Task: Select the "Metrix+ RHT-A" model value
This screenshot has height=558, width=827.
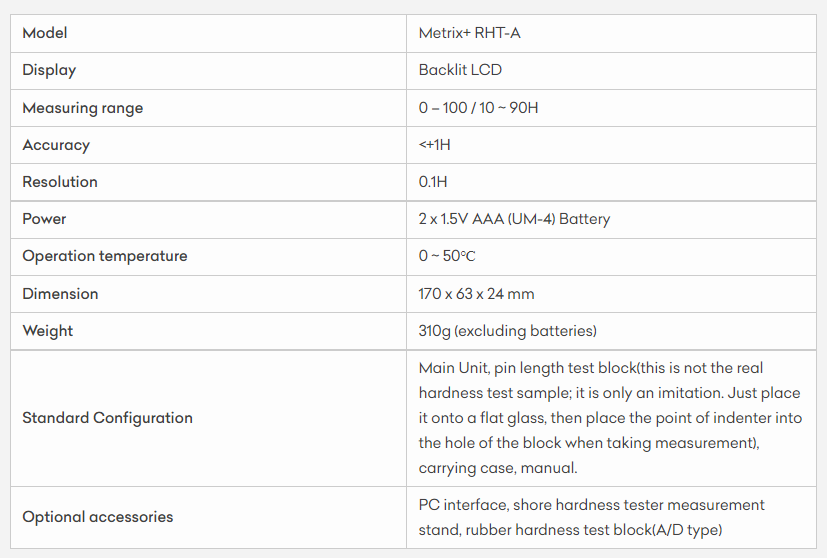Action: [469, 33]
